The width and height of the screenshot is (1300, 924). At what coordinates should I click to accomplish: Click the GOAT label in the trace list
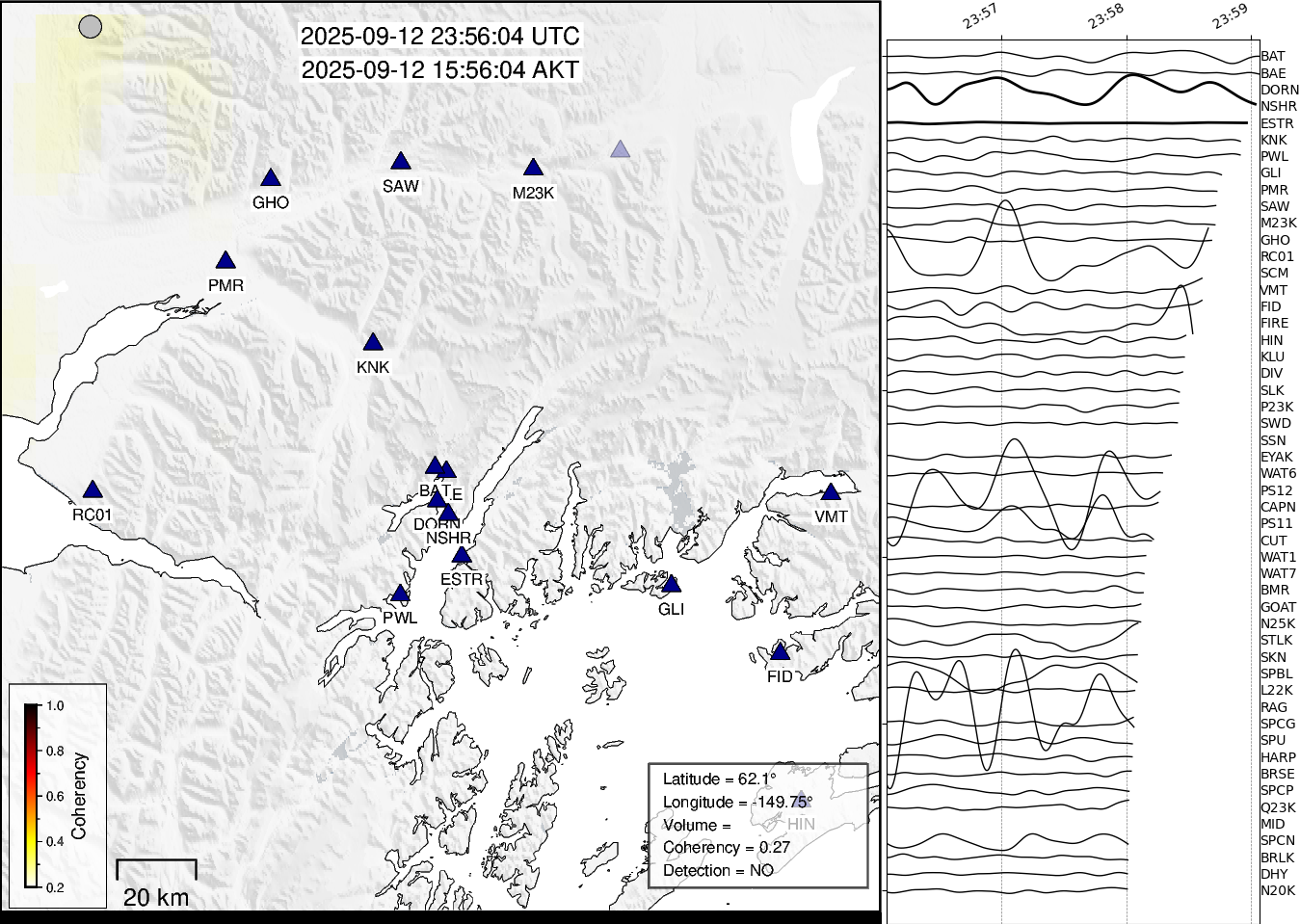click(1278, 608)
